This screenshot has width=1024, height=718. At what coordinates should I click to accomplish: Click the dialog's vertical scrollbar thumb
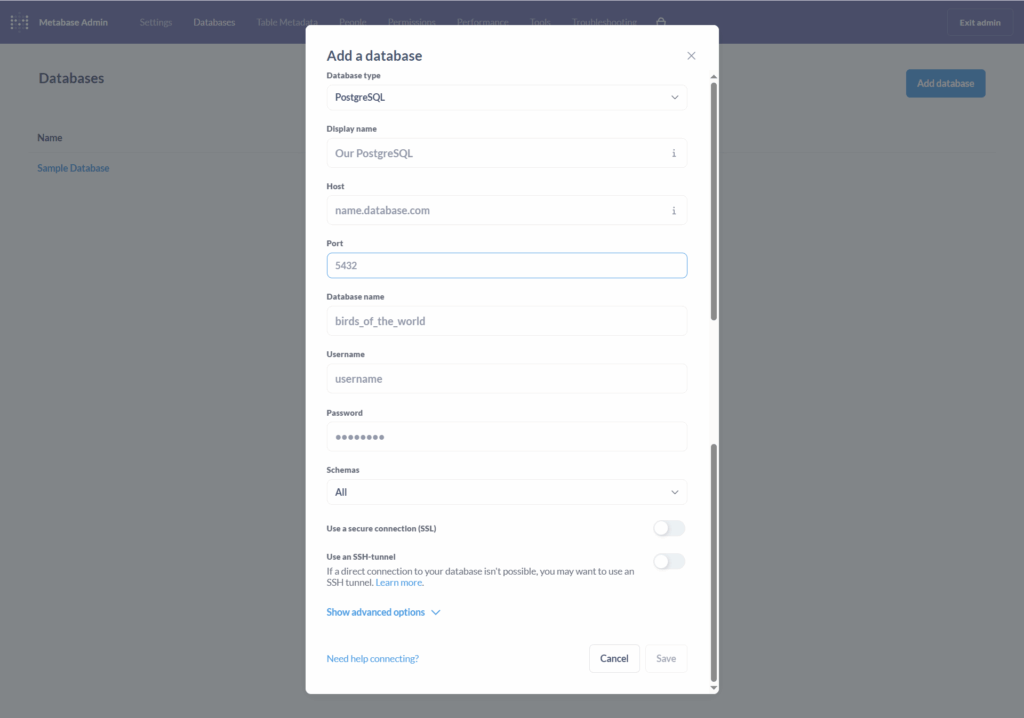(x=713, y=200)
